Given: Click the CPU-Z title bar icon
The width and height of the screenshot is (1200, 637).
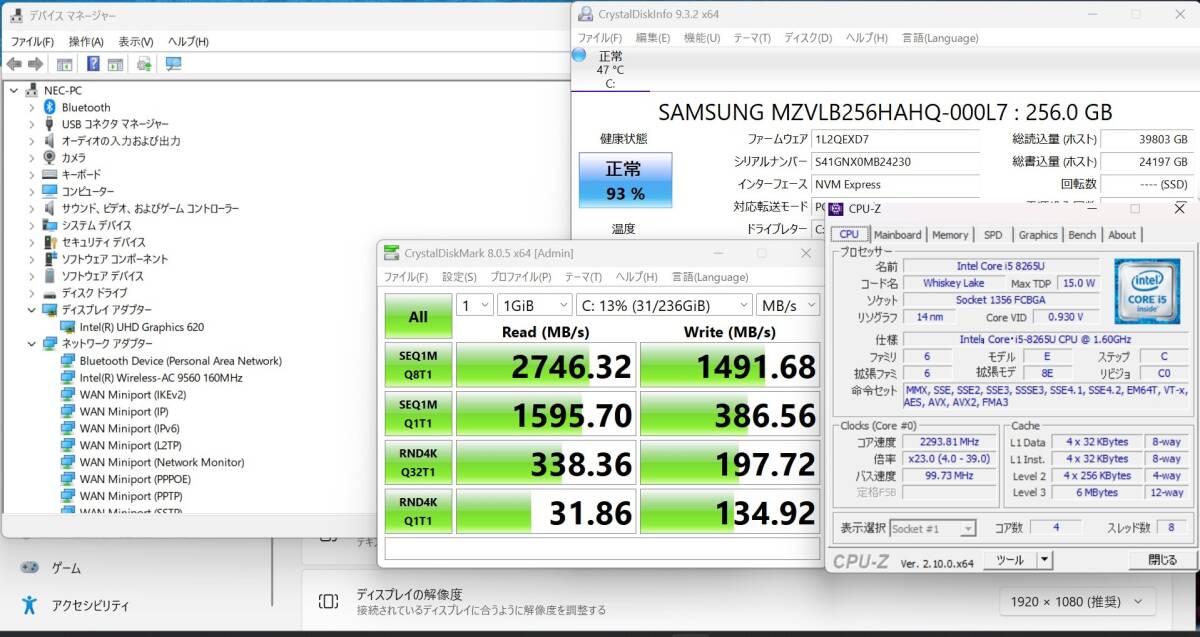Looking at the screenshot, I should 836,209.
